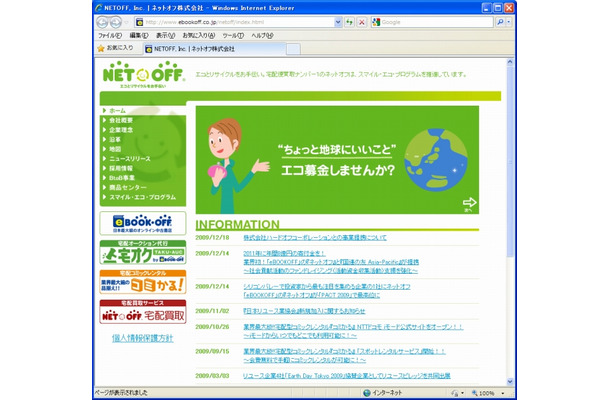Open the 2009/03/03 Earth Day Tokyo link
Screen dimensions: 610x400
347,376
